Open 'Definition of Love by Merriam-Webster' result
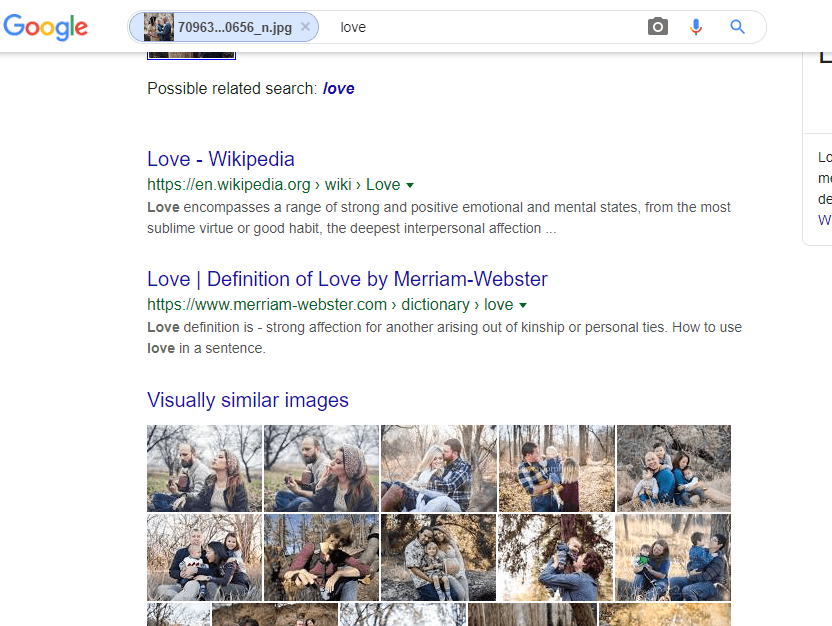832x626 pixels. pos(347,279)
